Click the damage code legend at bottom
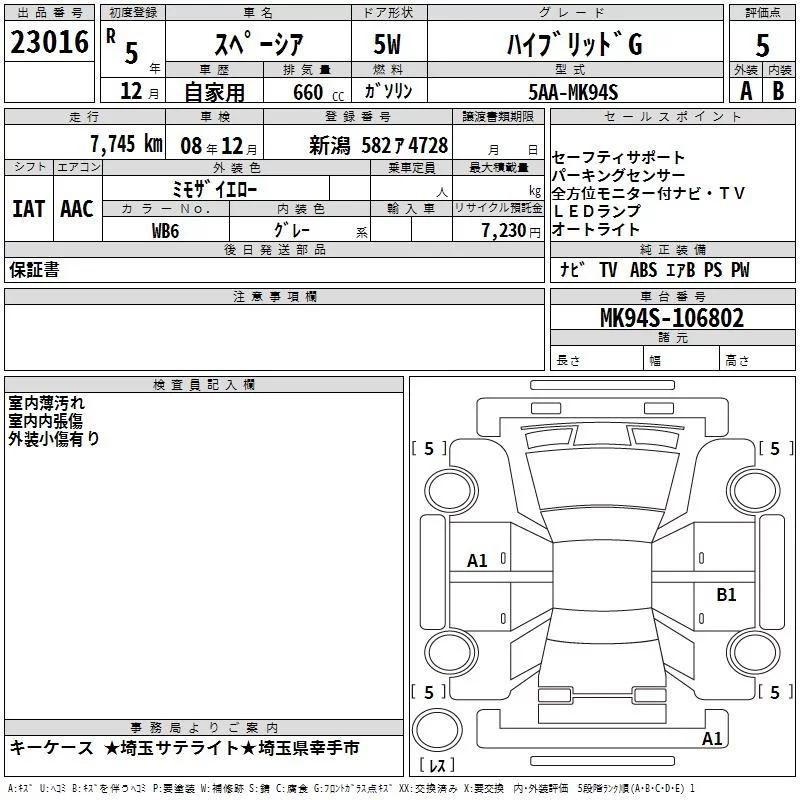800x800 pixels. point(351,789)
